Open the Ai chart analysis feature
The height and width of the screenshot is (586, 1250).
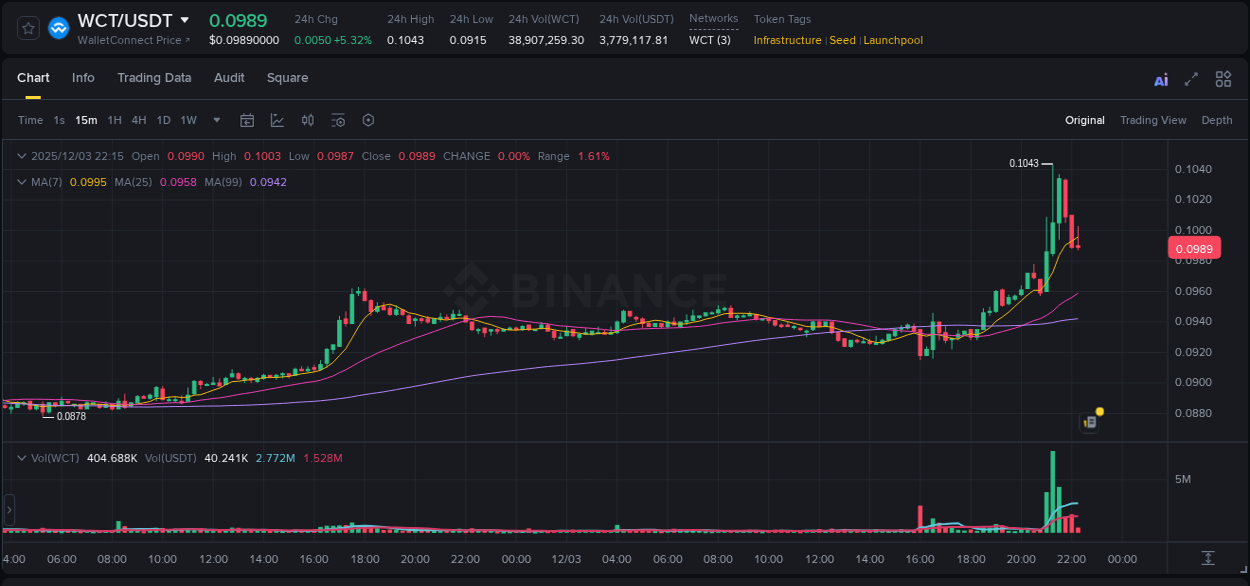(x=1160, y=78)
